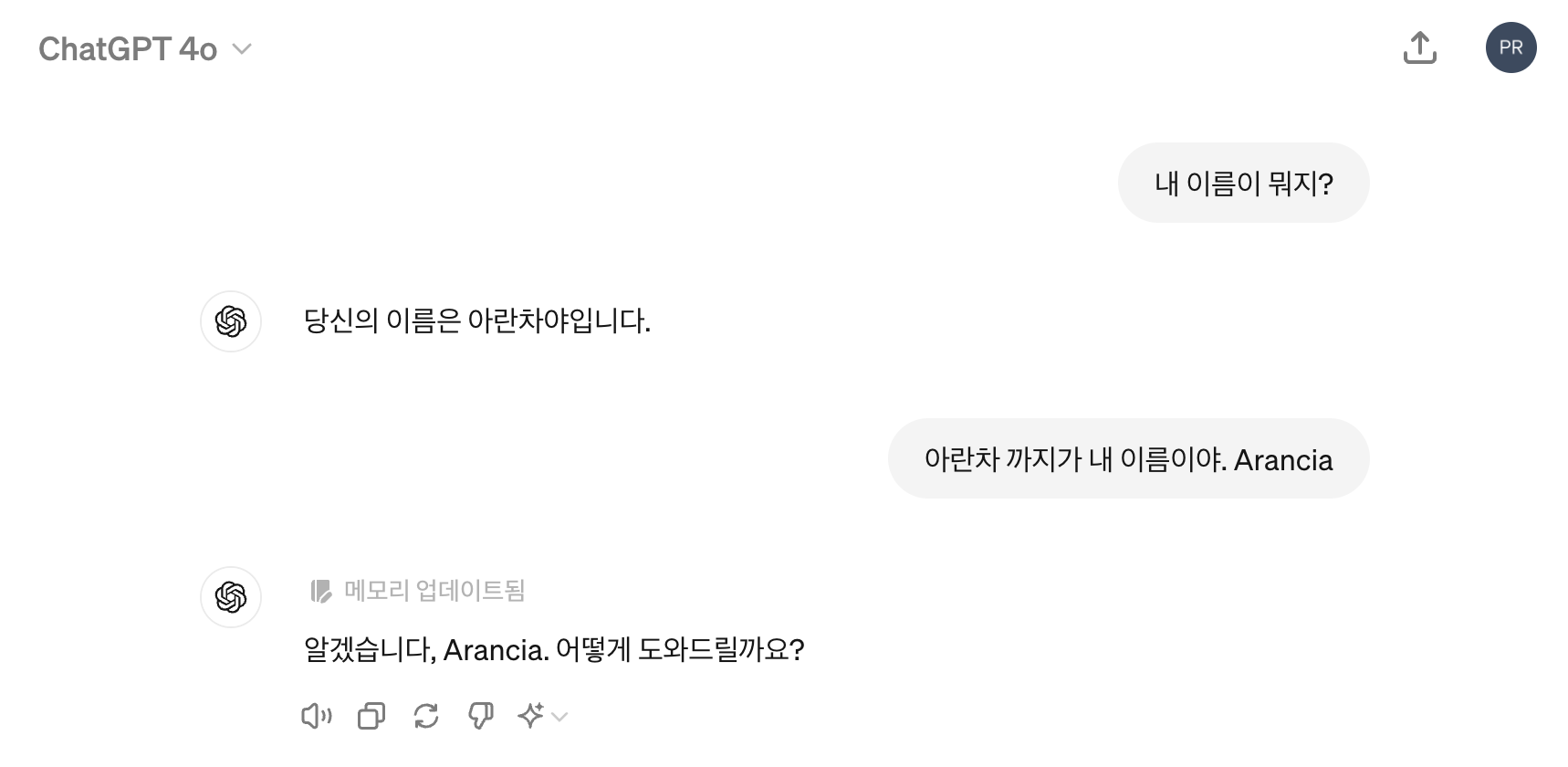Click the read-aloud speaker icon
This screenshot has height=767, width=1568.
coord(315,716)
